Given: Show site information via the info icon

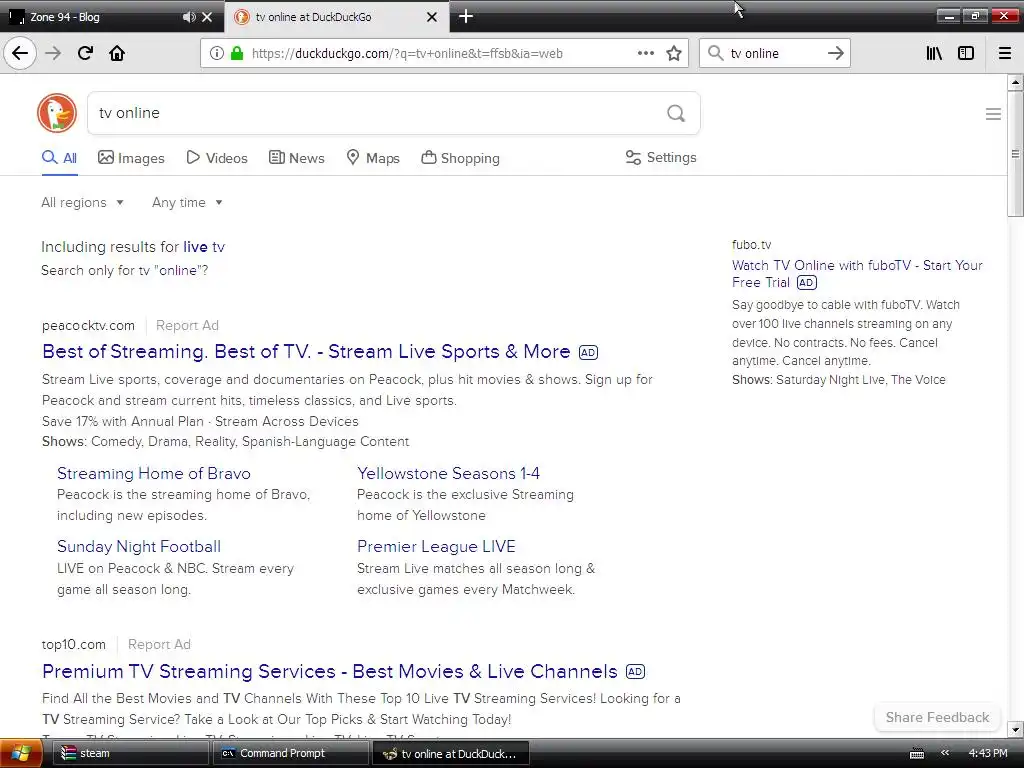Looking at the screenshot, I should point(217,53).
